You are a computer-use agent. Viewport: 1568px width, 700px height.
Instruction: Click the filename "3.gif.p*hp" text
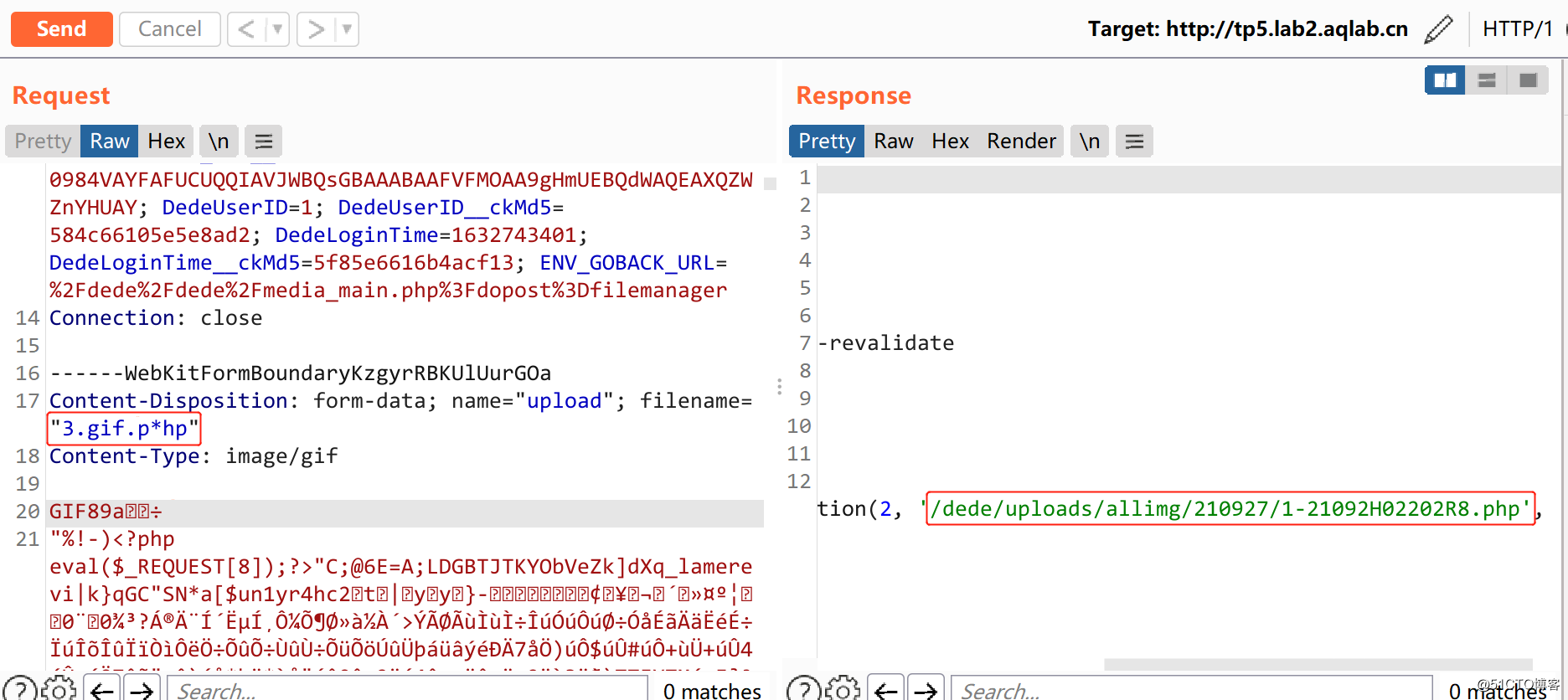pos(124,429)
